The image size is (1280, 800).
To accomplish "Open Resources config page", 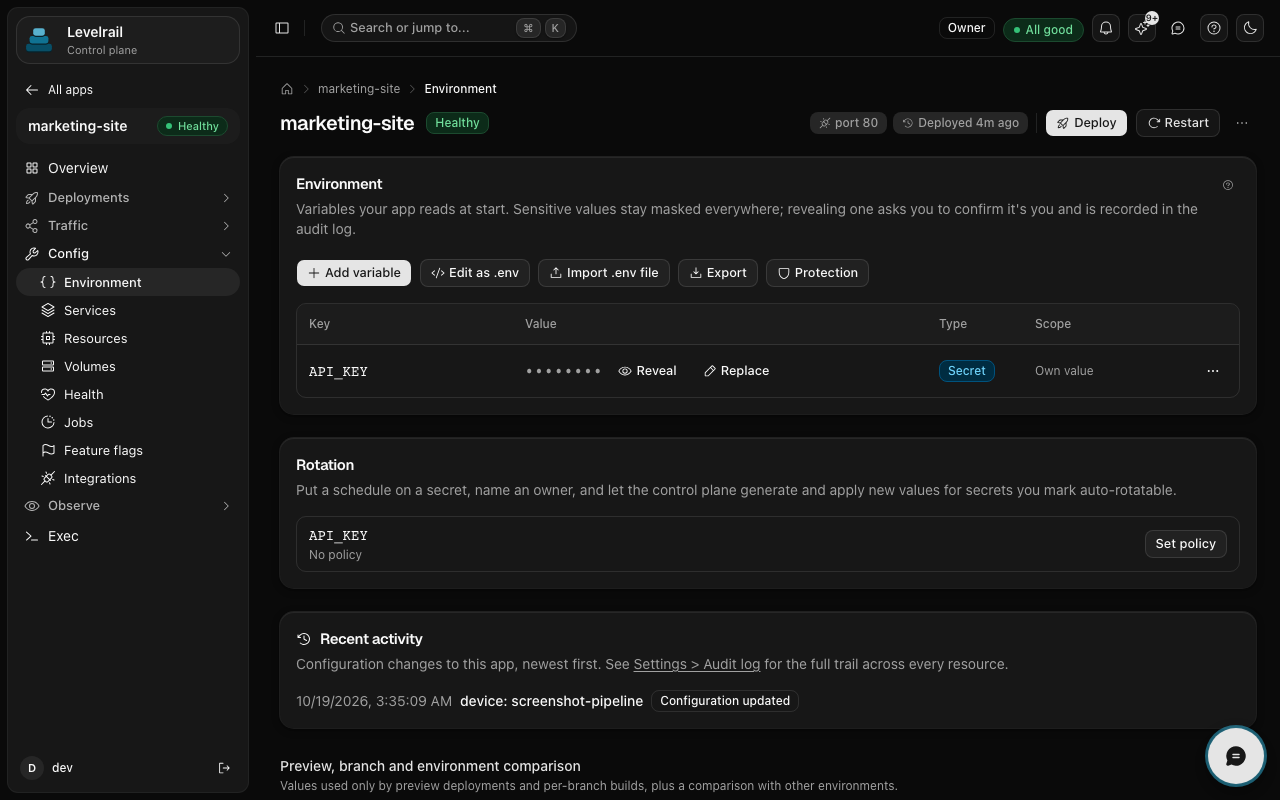I will tap(128, 339).
